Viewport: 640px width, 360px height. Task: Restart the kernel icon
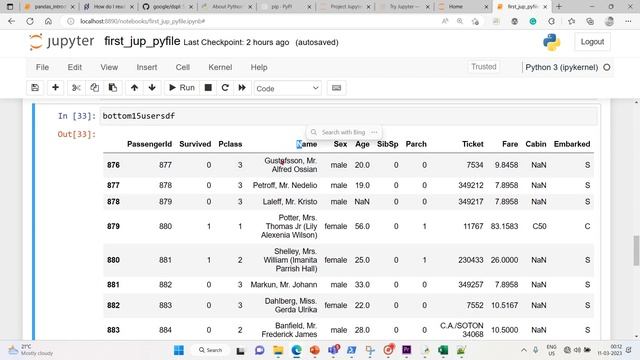click(x=225, y=88)
